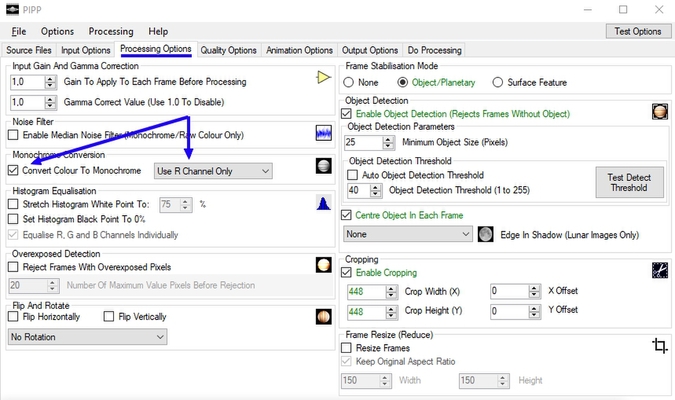Click the noise filter waveform icon
675x400 pixels.
coord(323,133)
